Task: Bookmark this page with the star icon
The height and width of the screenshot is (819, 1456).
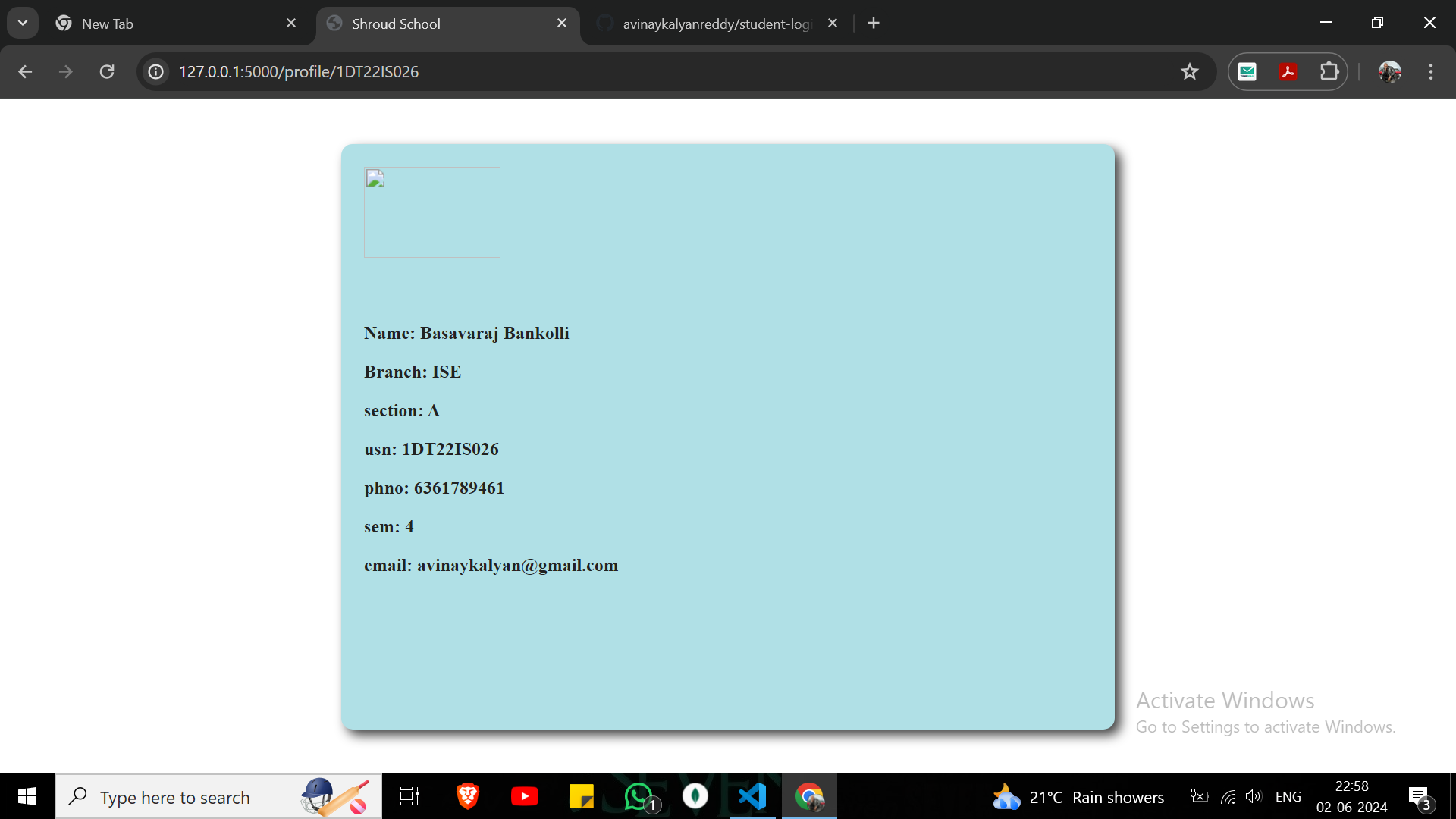Action: (x=1189, y=71)
